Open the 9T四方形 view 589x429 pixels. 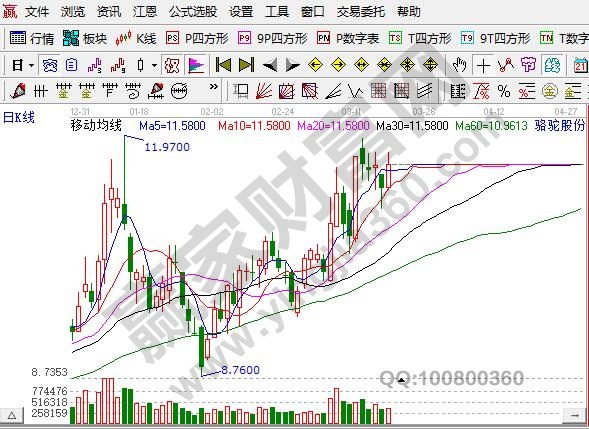coord(495,38)
